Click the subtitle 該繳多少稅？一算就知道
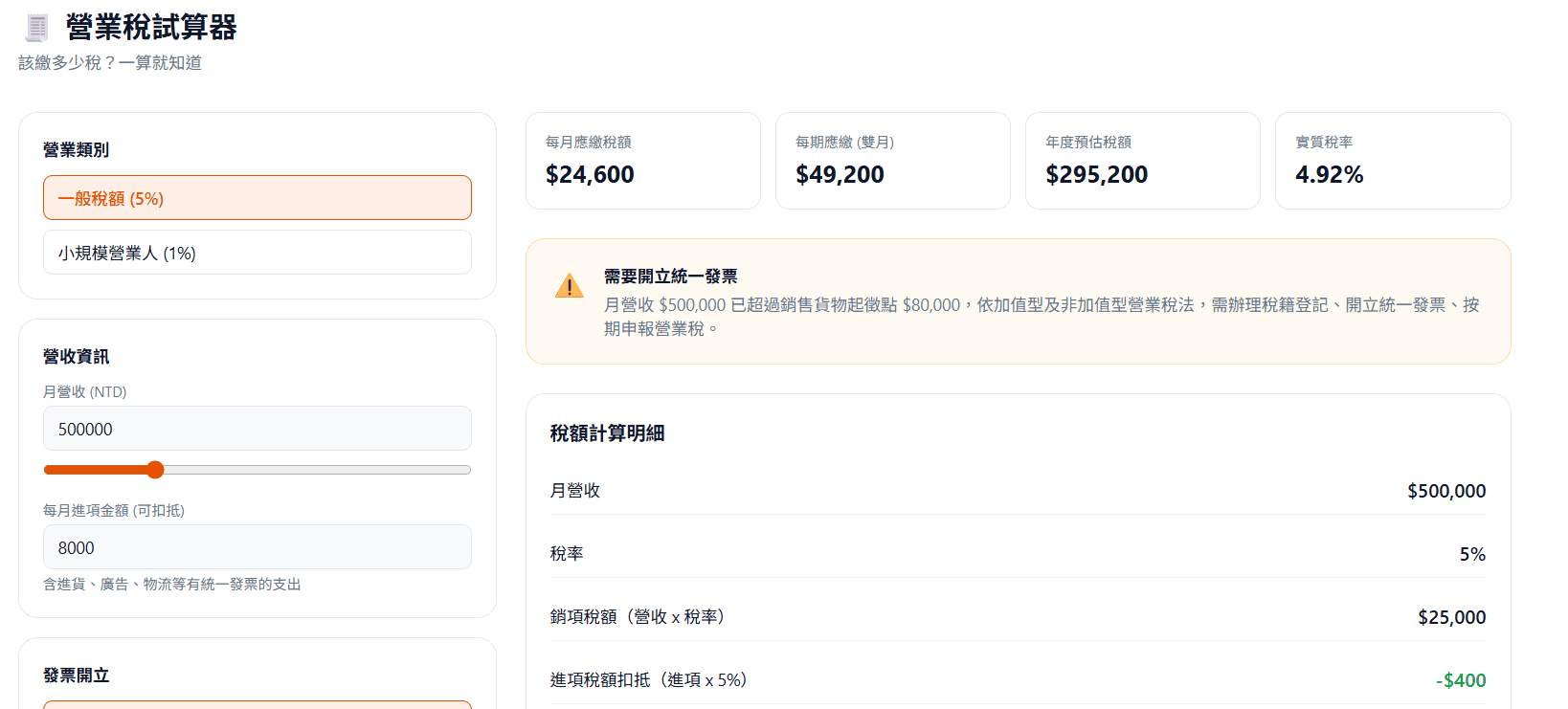Image resolution: width=1568 pixels, height=709 pixels. (110, 63)
